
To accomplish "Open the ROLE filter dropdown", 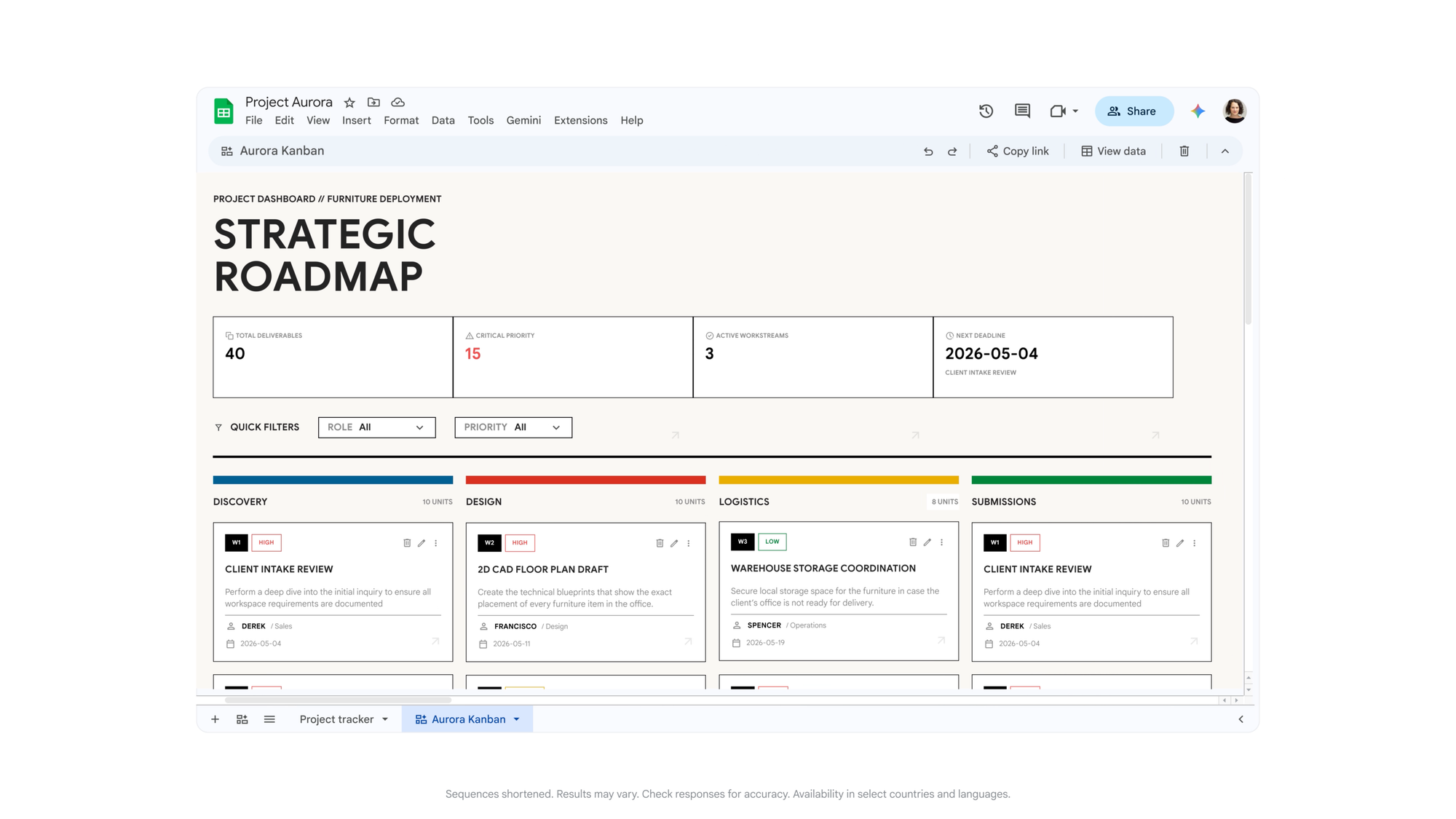I will [376, 427].
